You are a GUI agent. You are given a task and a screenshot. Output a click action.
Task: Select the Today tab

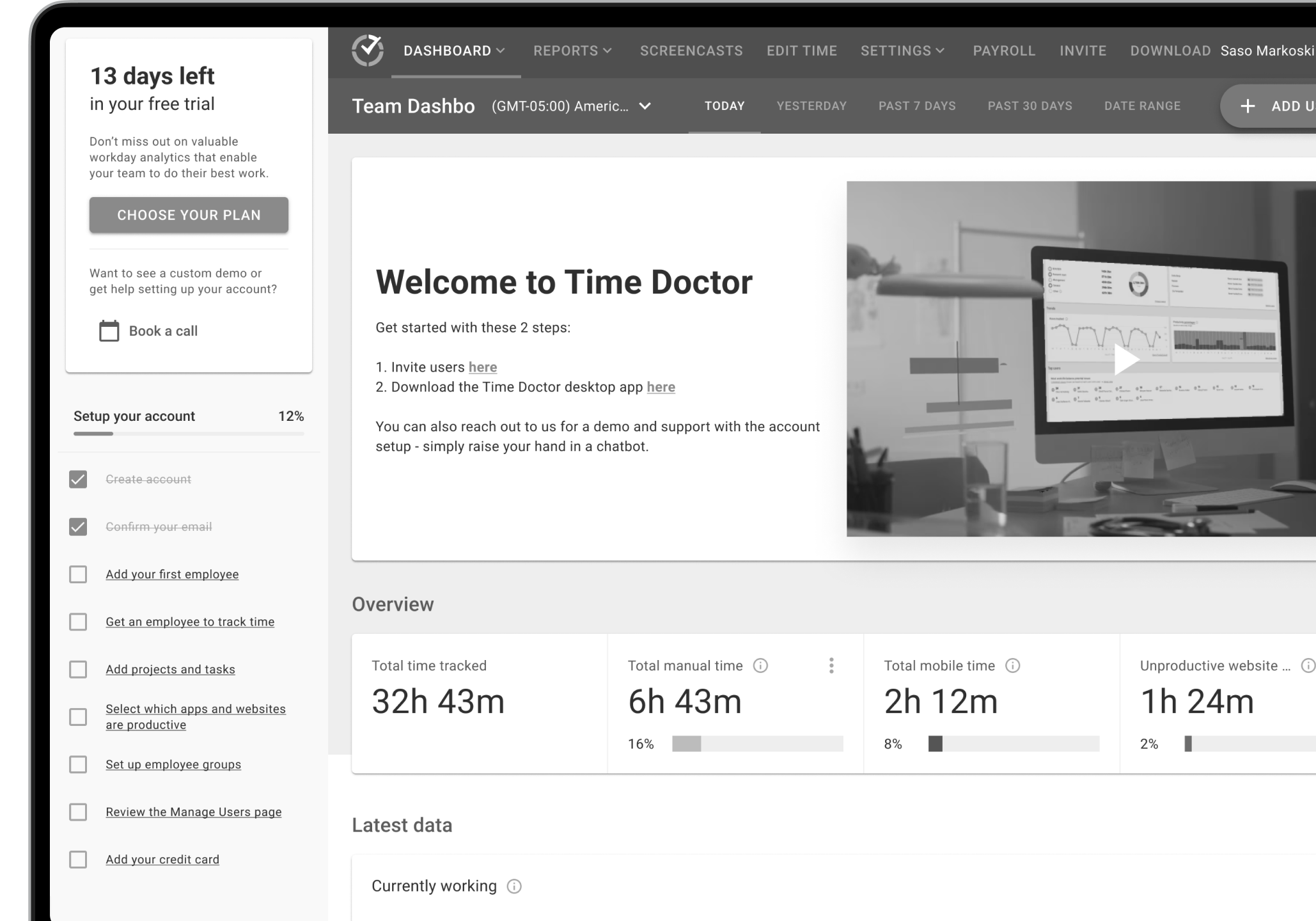[725, 106]
